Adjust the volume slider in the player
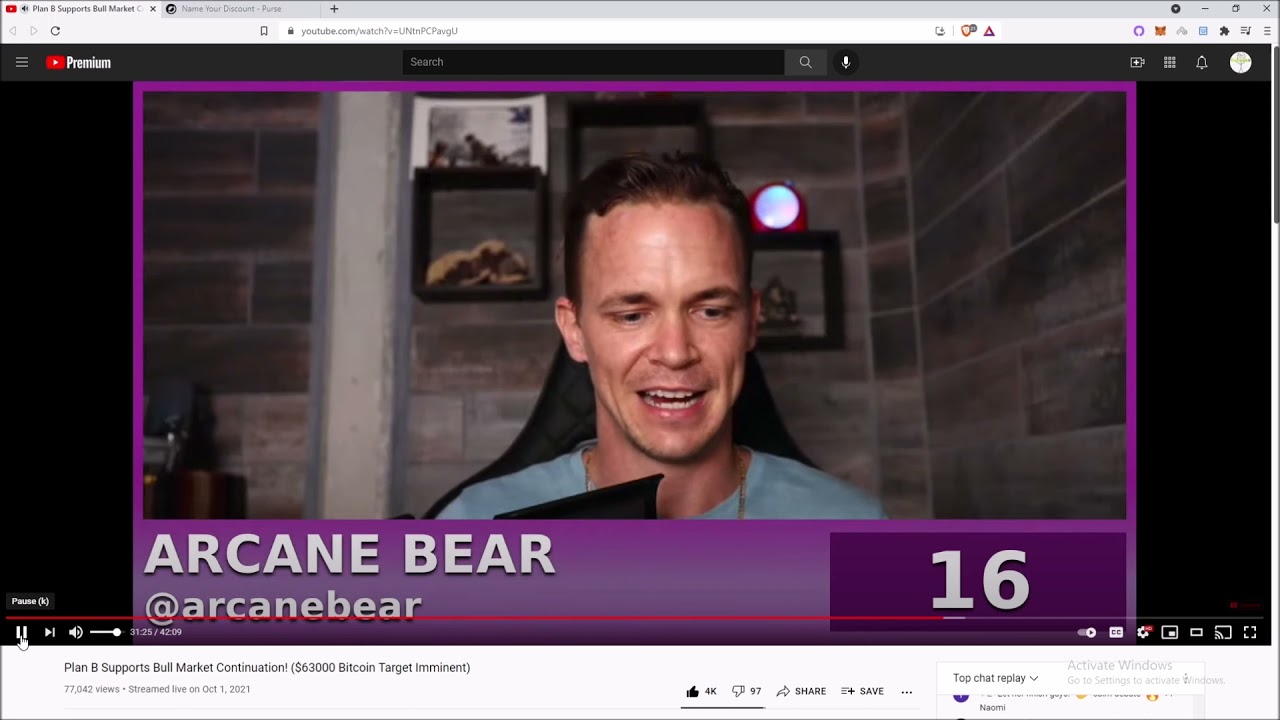 105,632
